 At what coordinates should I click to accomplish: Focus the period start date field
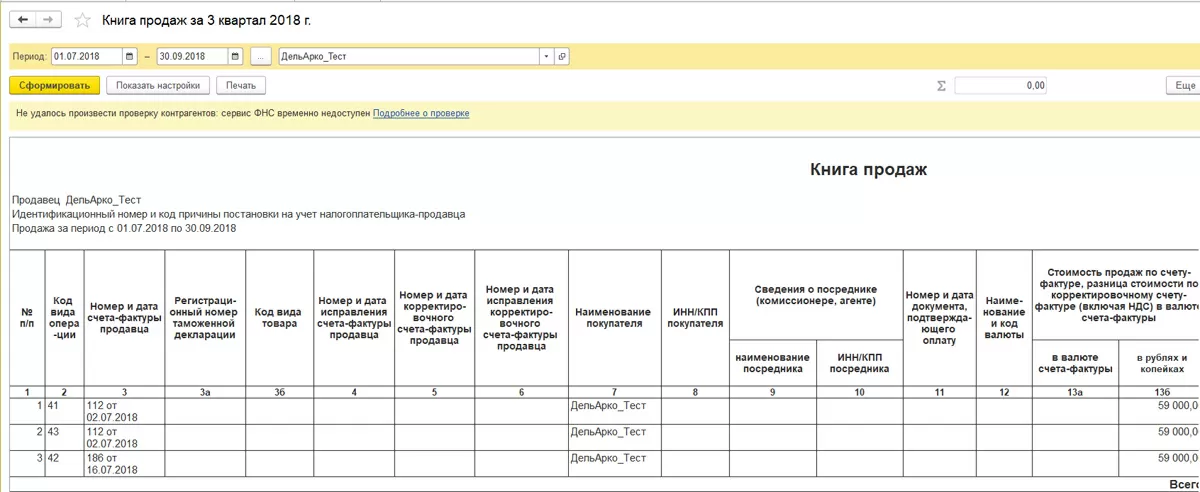[x=87, y=56]
